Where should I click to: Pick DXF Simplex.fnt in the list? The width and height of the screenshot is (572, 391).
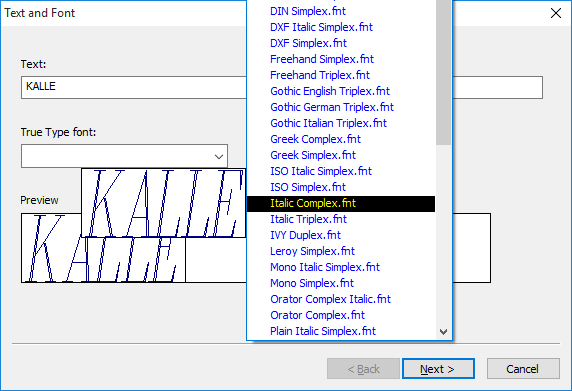tap(341, 43)
